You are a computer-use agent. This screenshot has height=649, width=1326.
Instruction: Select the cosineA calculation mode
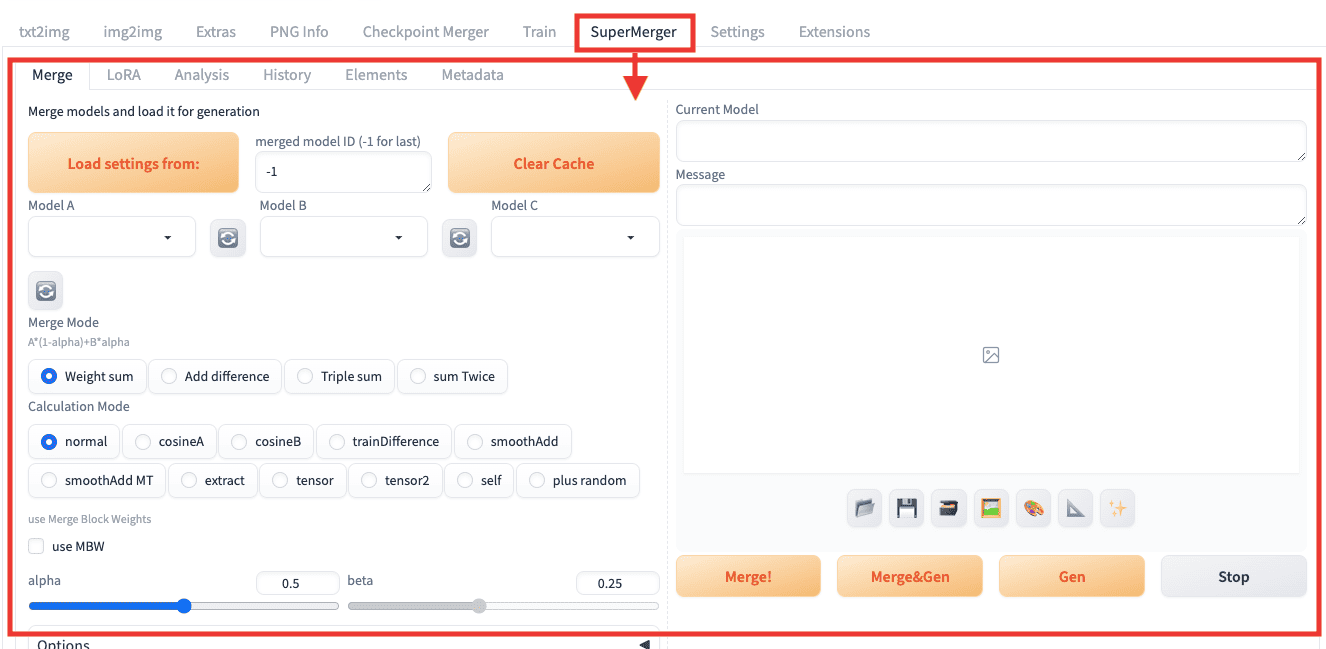(x=169, y=441)
